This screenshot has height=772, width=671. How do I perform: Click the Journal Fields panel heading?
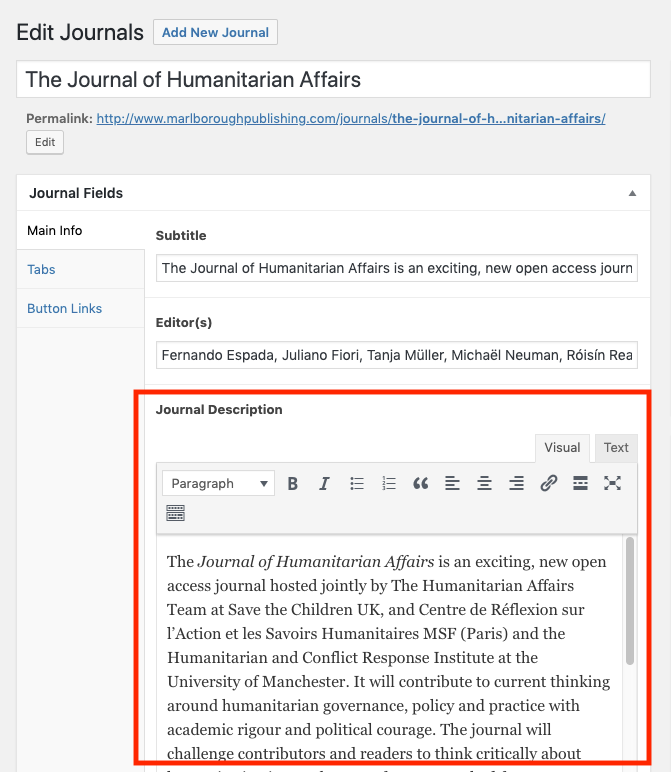pos(76,193)
